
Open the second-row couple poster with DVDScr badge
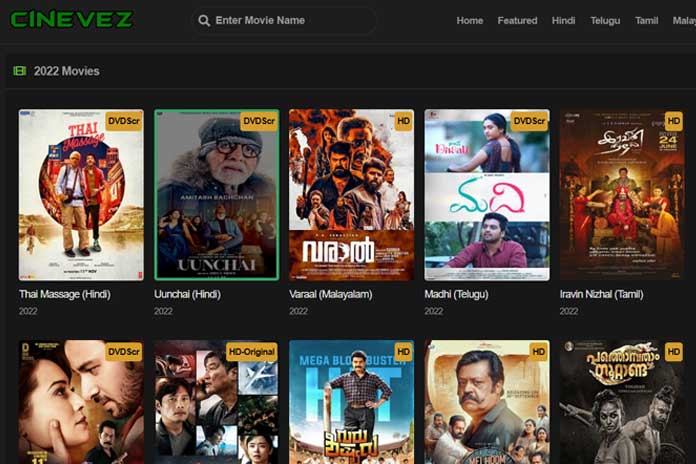tap(81, 402)
